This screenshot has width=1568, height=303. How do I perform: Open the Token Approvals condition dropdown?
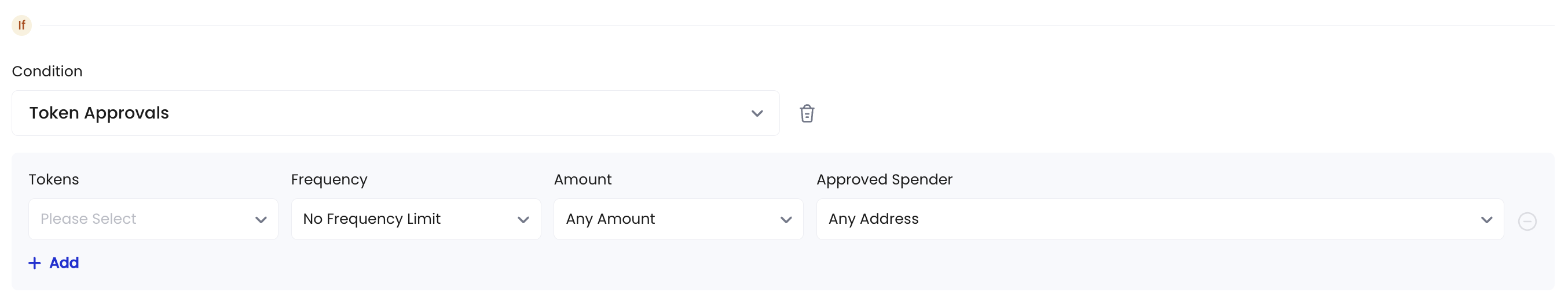pyautogui.click(x=395, y=113)
